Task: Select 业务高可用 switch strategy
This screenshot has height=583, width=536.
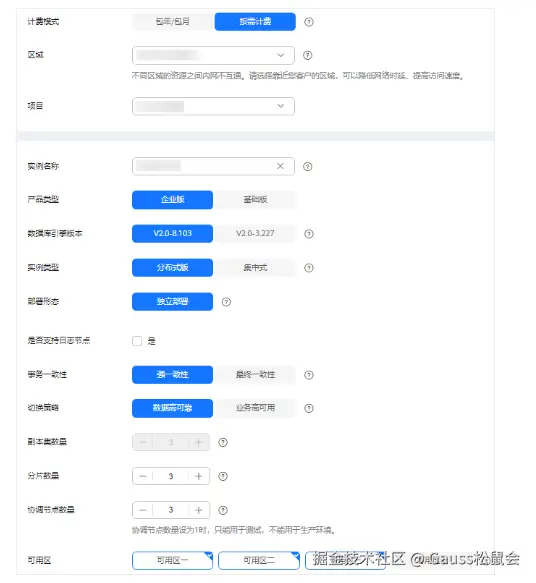Action: [x=255, y=408]
